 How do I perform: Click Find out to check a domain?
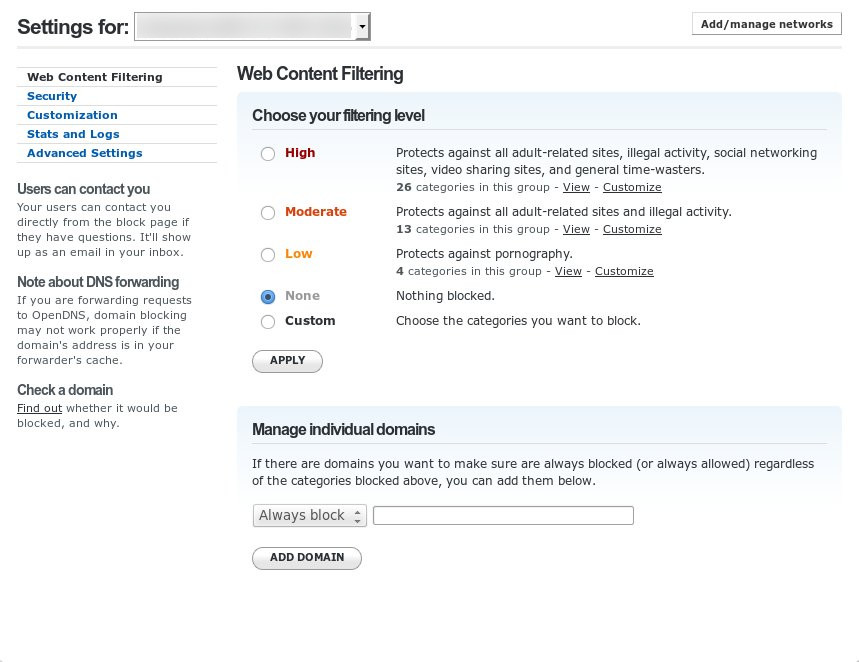click(x=39, y=408)
